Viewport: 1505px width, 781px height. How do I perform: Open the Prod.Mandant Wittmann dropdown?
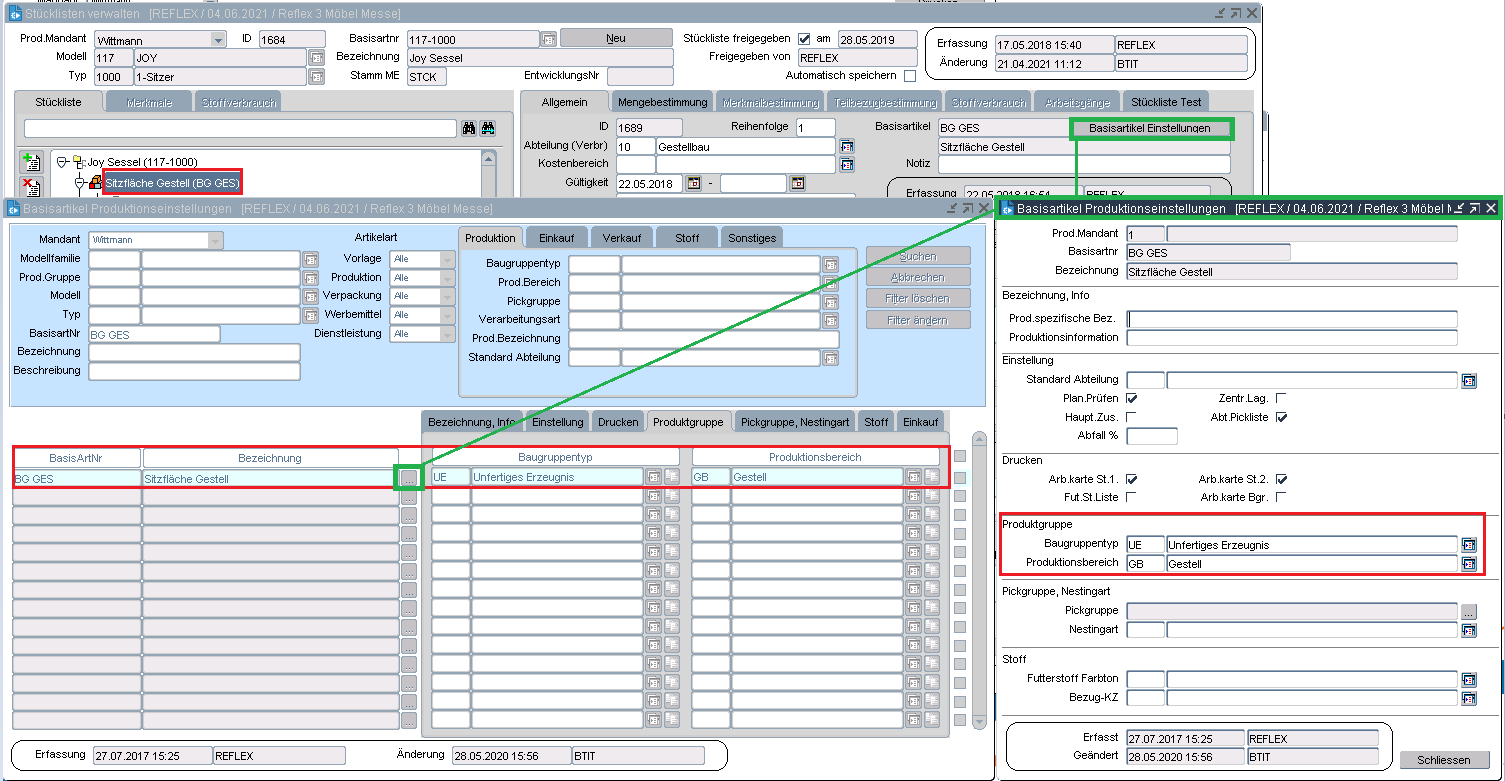coord(217,39)
